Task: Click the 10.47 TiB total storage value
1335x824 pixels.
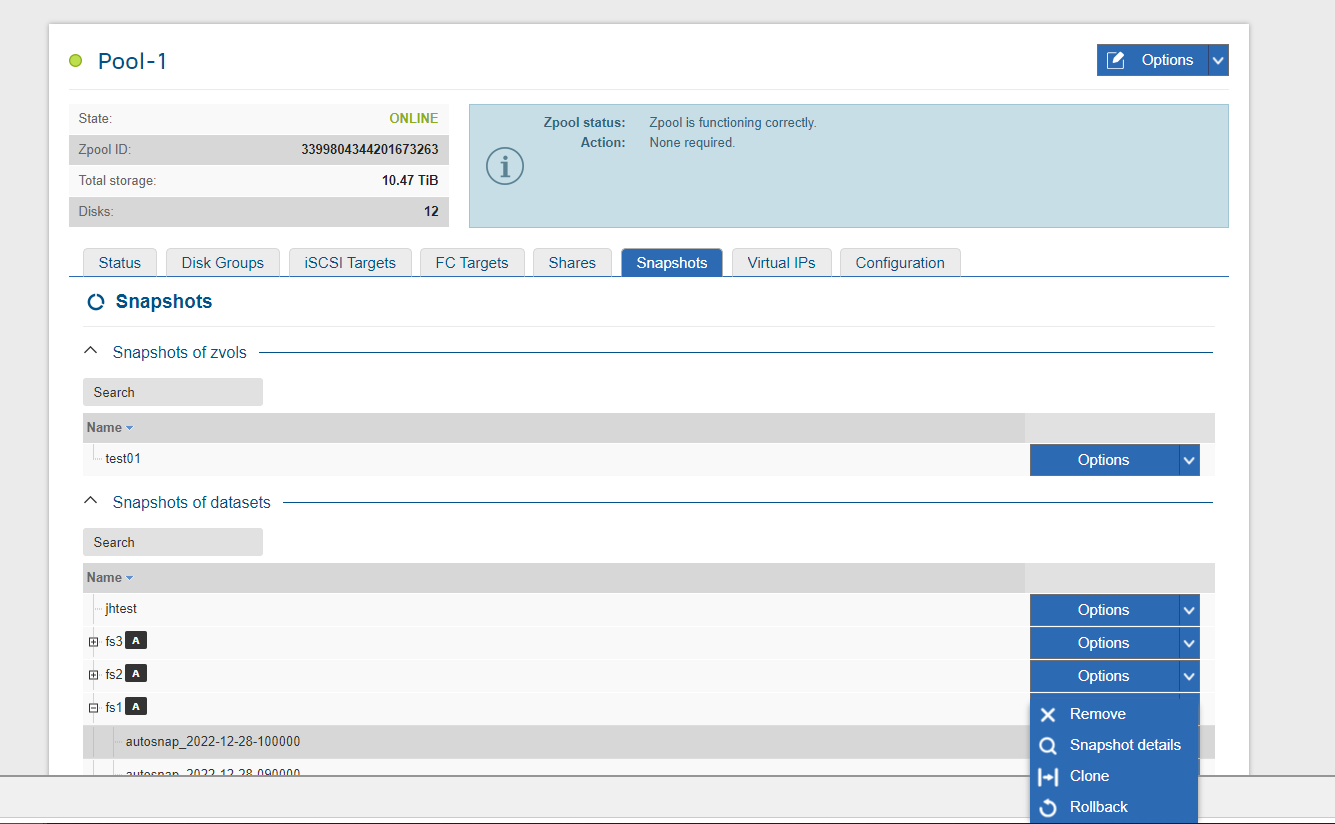Action: [x=410, y=181]
